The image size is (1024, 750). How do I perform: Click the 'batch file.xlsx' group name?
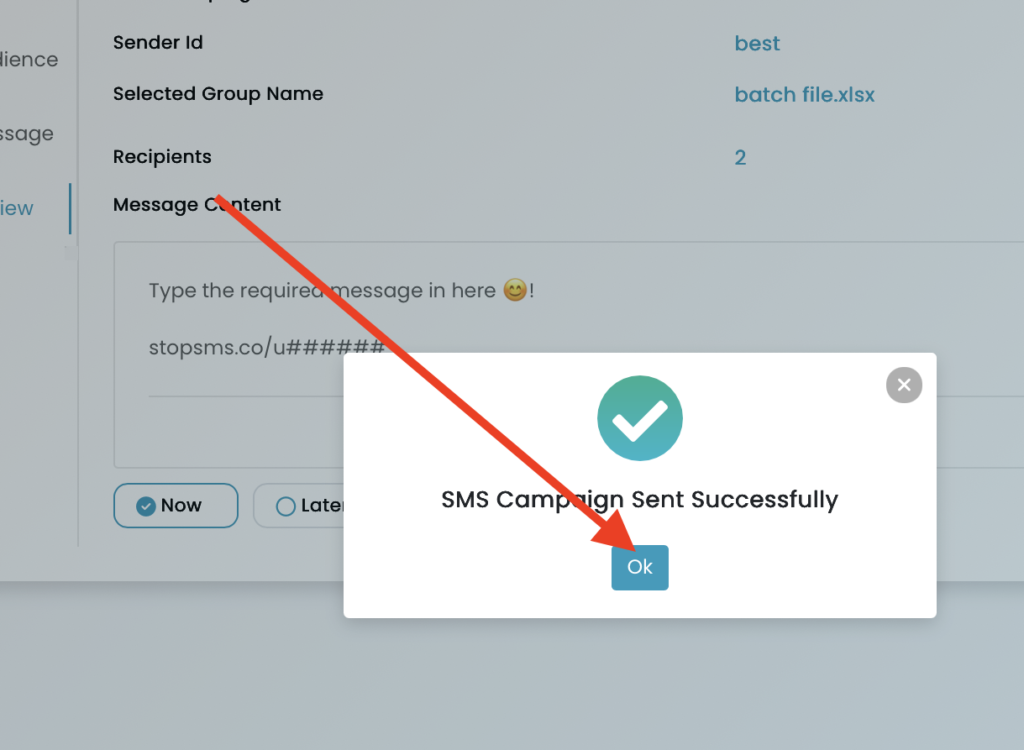804,95
